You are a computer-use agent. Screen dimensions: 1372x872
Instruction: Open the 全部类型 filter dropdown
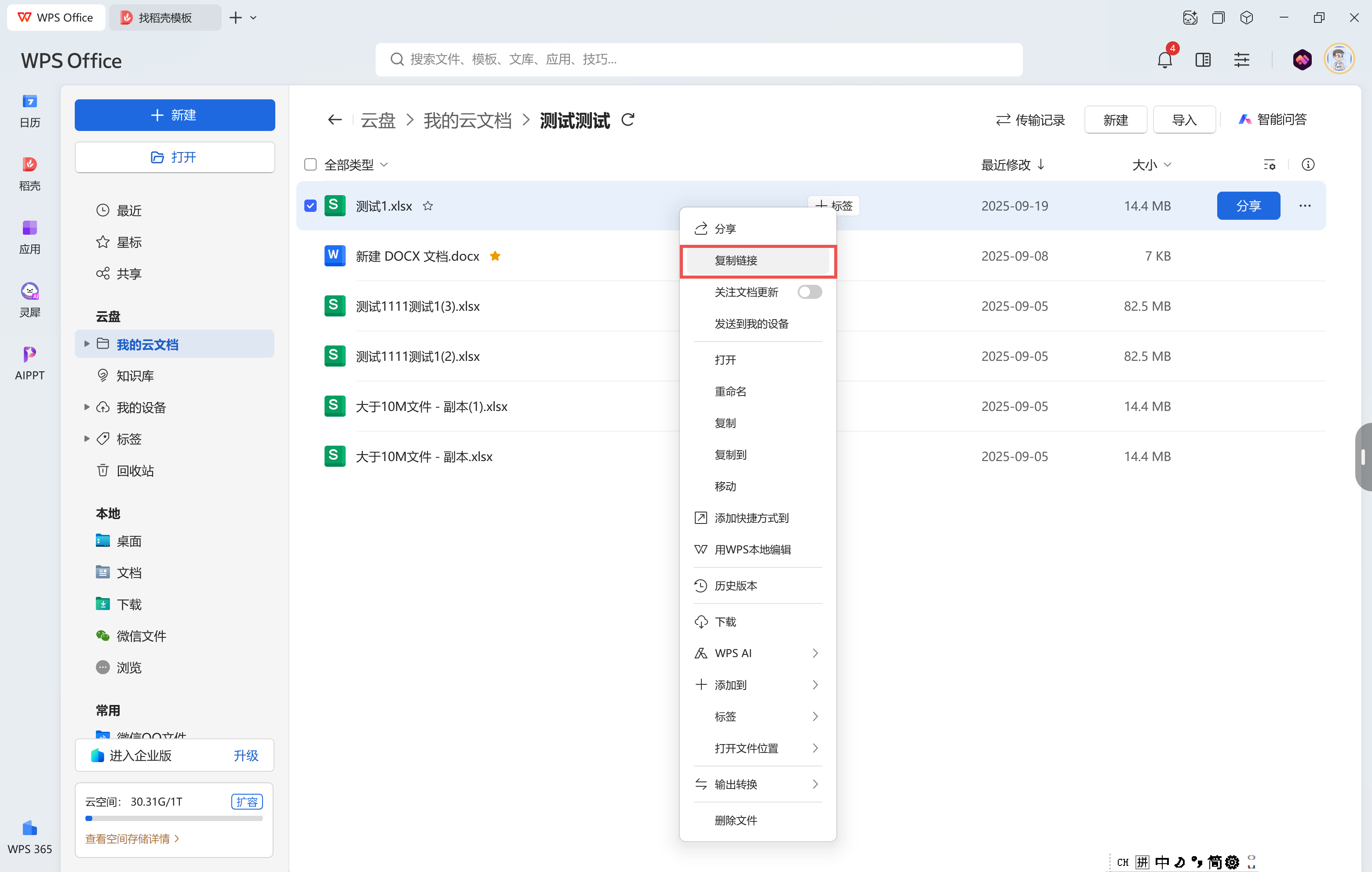pos(356,165)
